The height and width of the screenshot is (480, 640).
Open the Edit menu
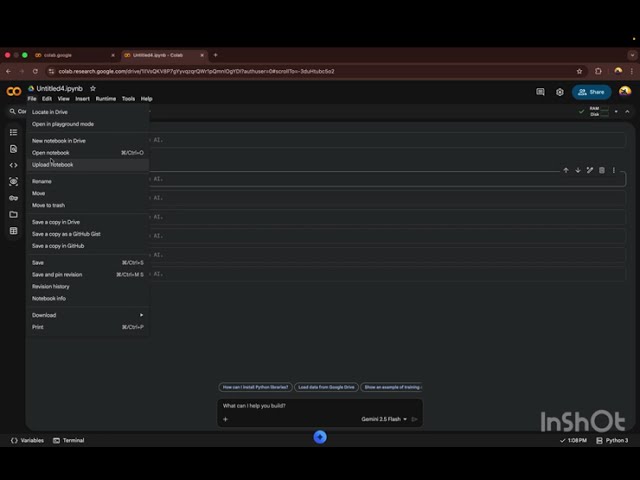tap(47, 99)
